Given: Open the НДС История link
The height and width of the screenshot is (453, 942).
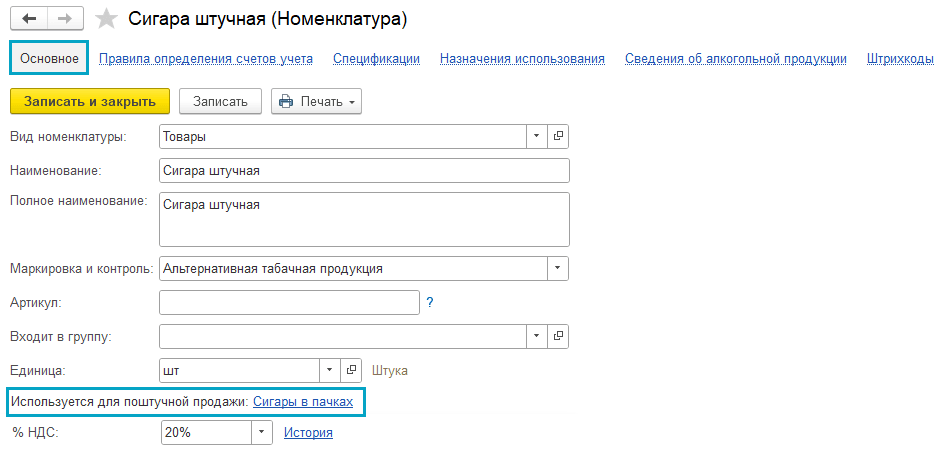Looking at the screenshot, I should (308, 432).
